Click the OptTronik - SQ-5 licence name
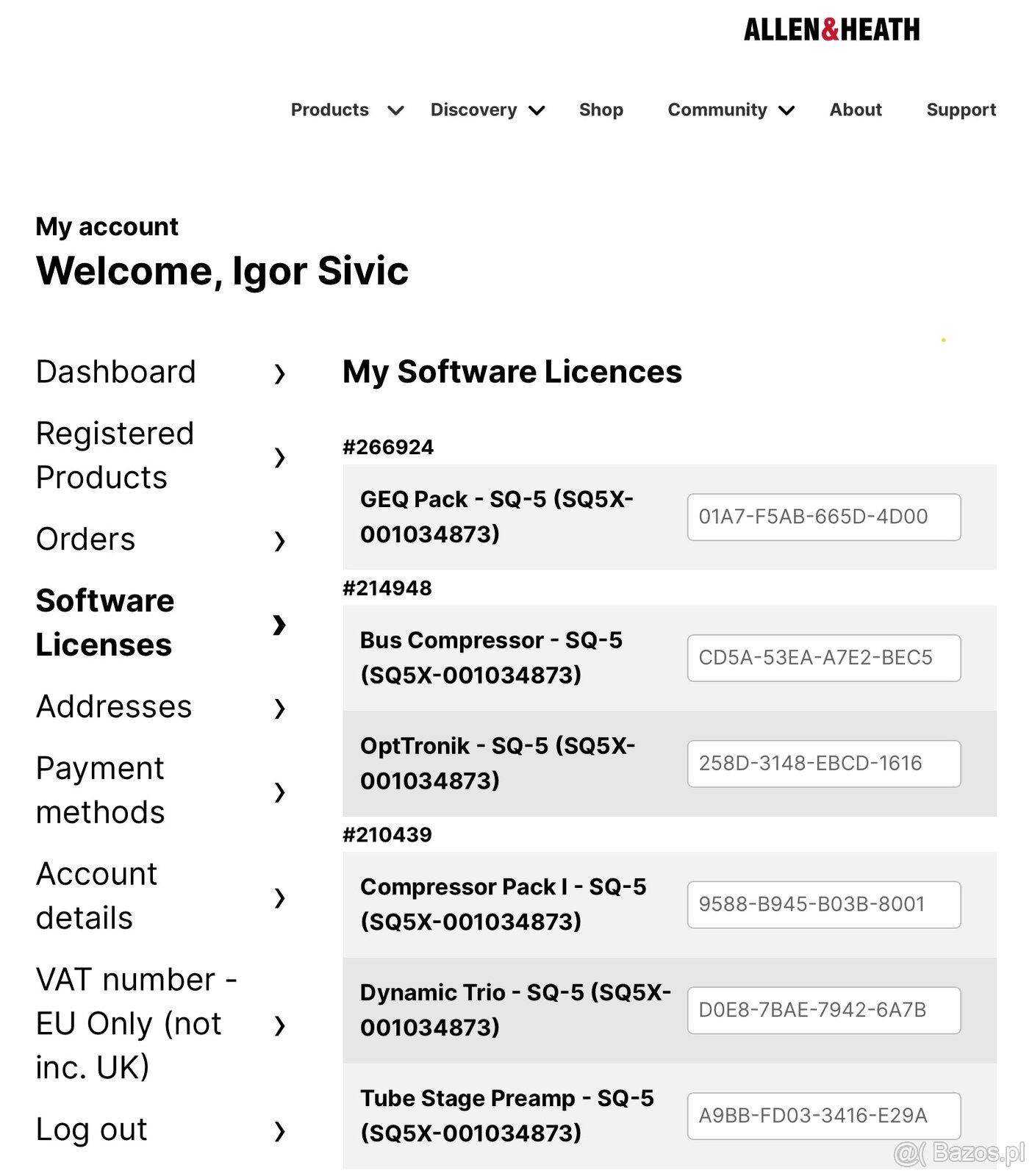Screen dimensions: 1032x1176 tap(498, 764)
